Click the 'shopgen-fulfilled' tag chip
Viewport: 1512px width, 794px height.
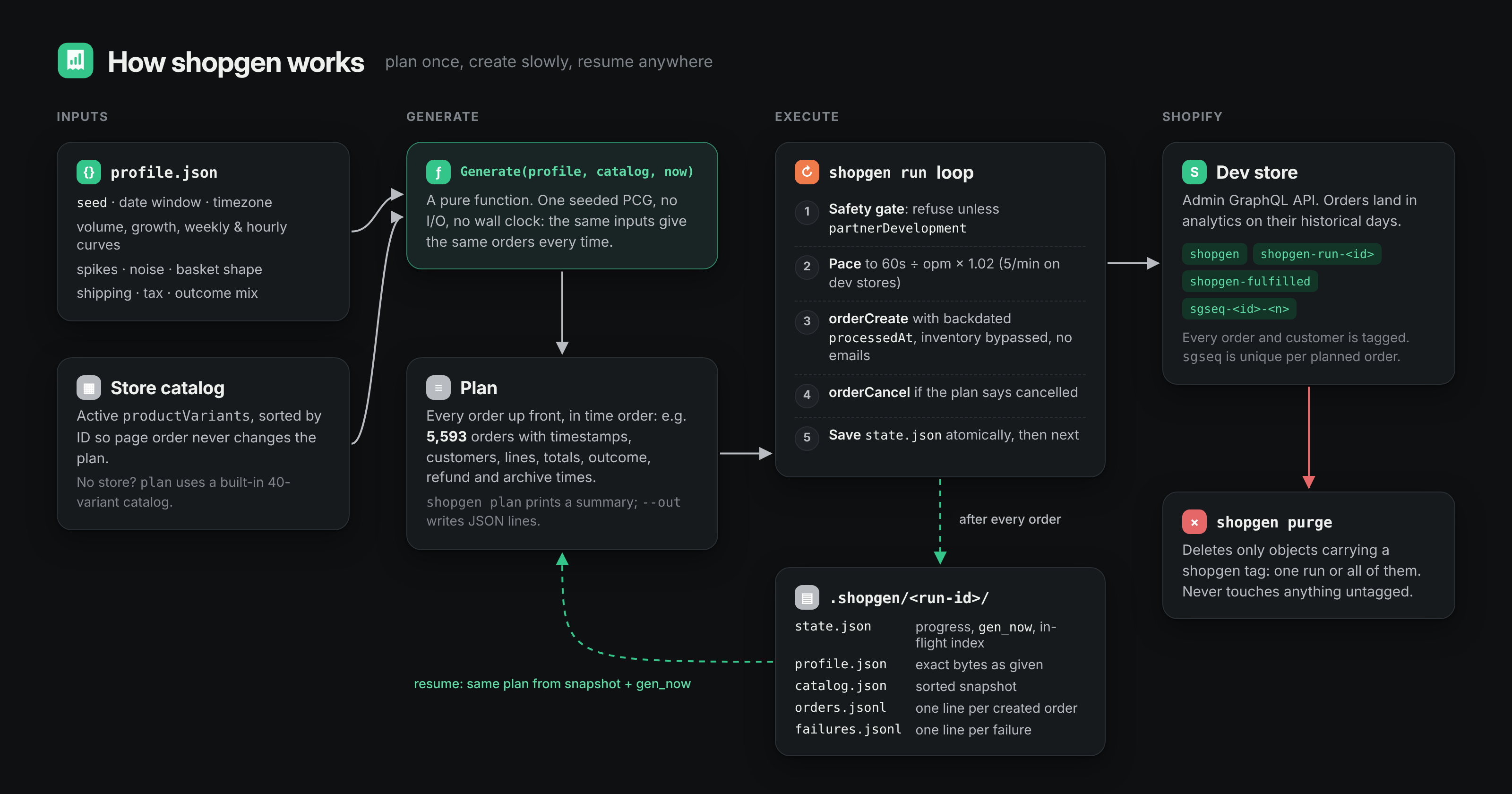[1250, 281]
